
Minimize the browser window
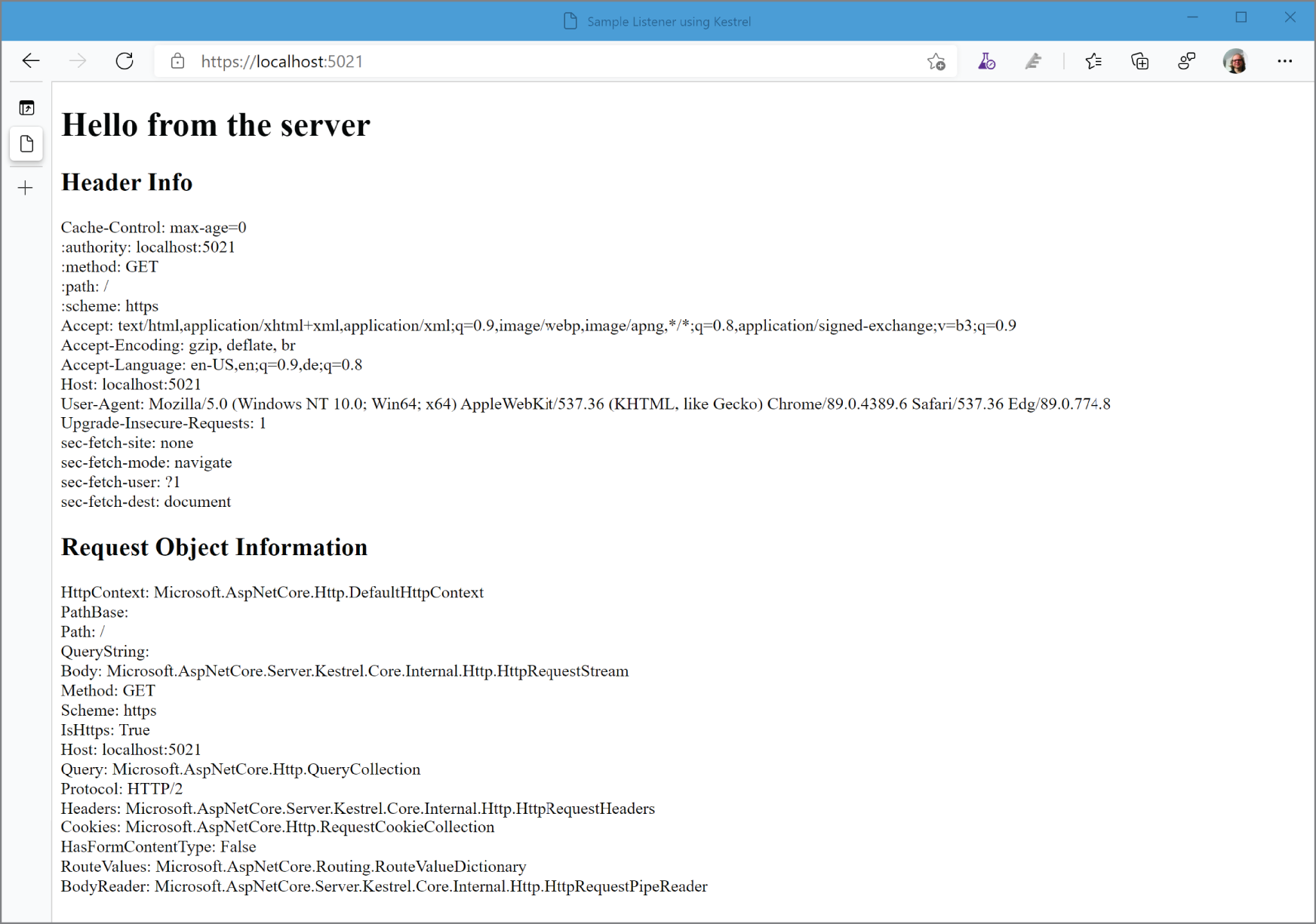(x=1191, y=17)
